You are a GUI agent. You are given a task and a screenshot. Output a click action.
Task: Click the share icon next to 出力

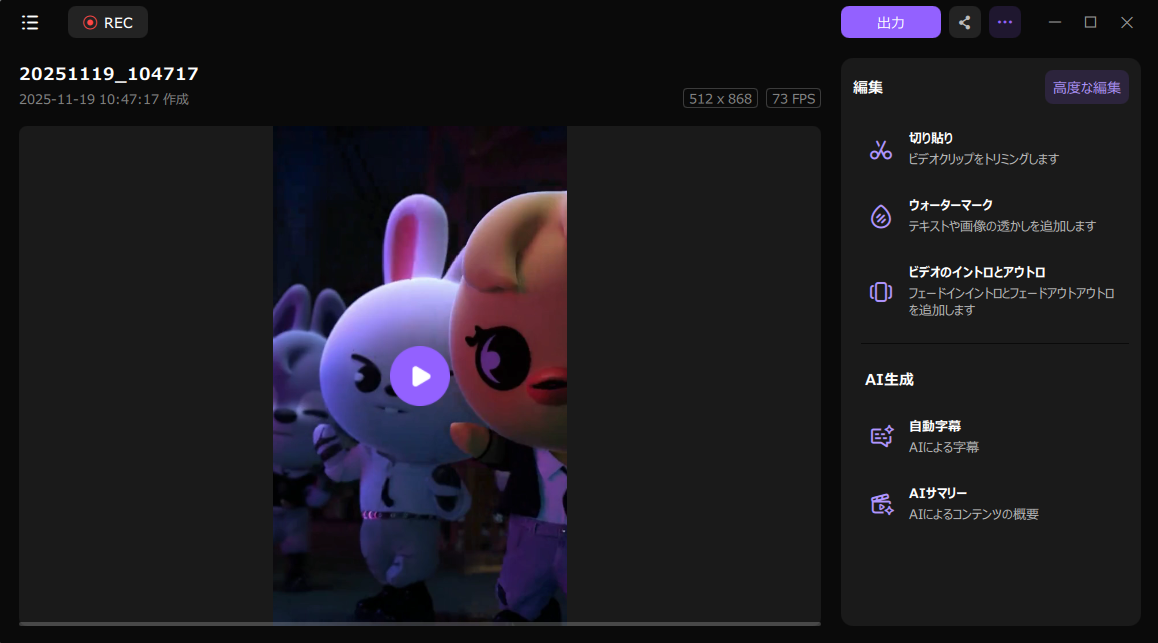point(964,22)
